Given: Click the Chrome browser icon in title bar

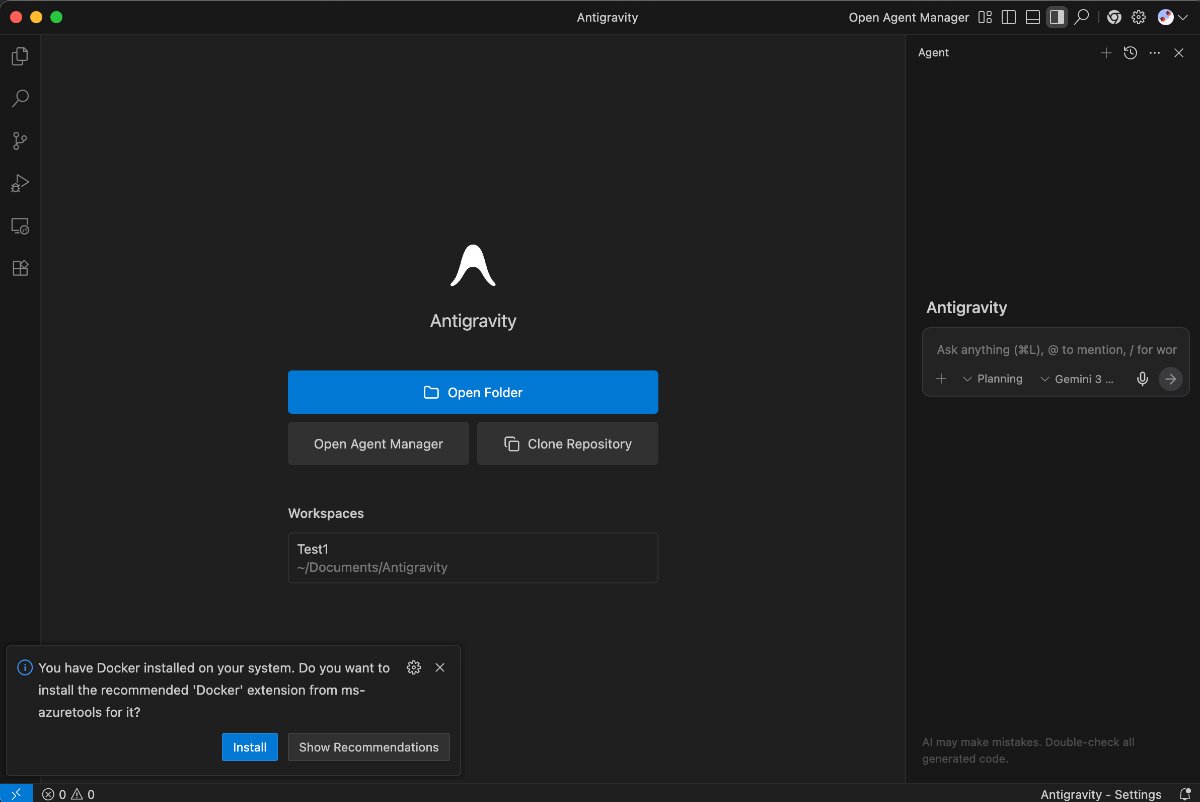Looking at the screenshot, I should [1113, 17].
